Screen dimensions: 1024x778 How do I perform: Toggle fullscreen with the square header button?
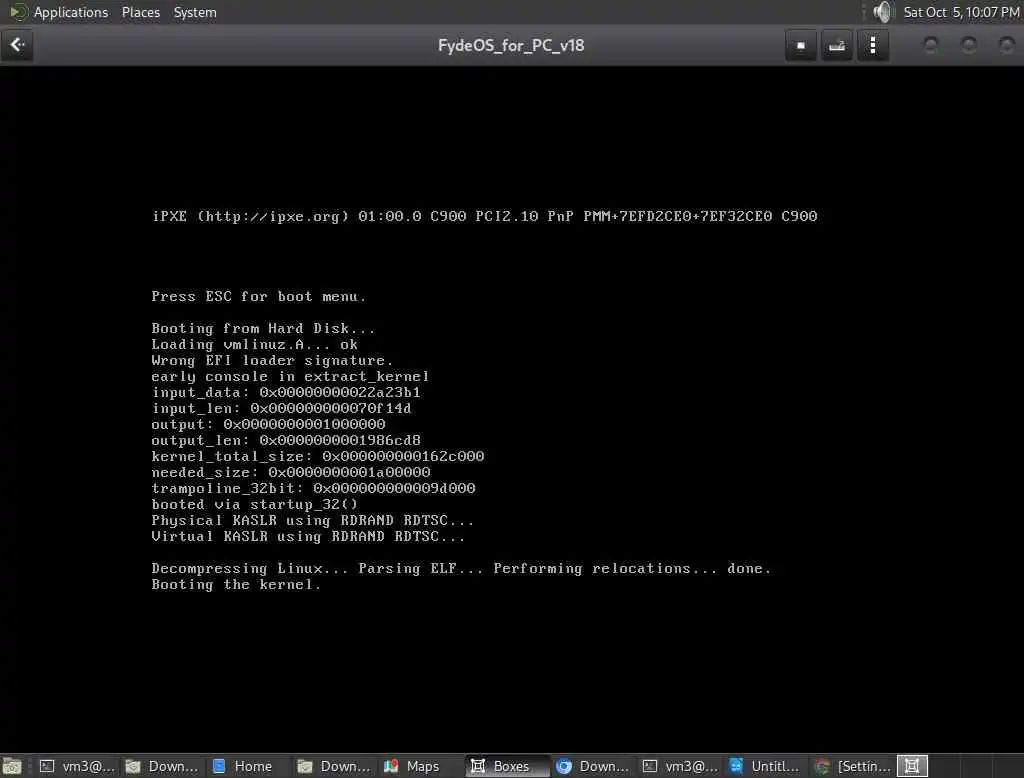click(801, 46)
